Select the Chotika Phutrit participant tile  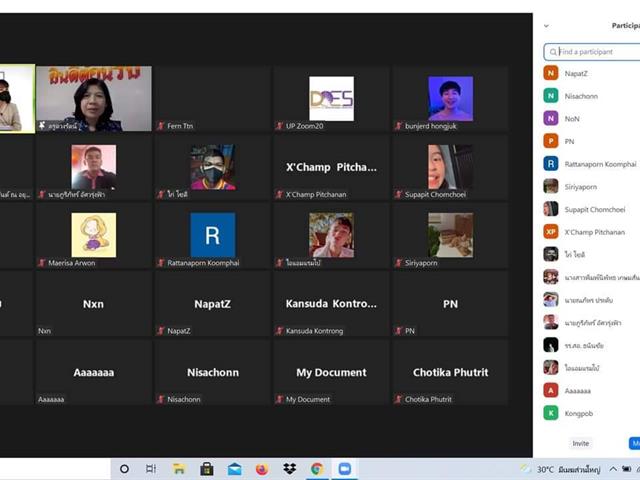coord(451,372)
